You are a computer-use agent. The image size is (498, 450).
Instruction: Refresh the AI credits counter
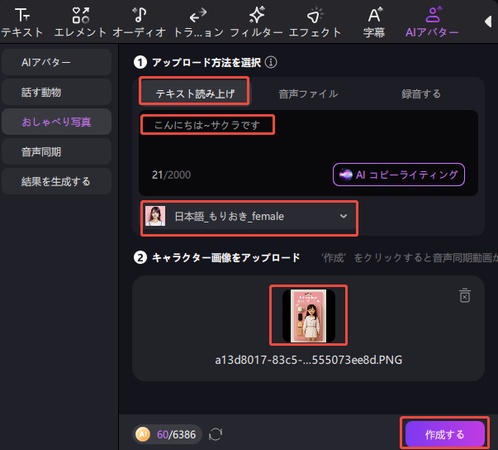216,434
